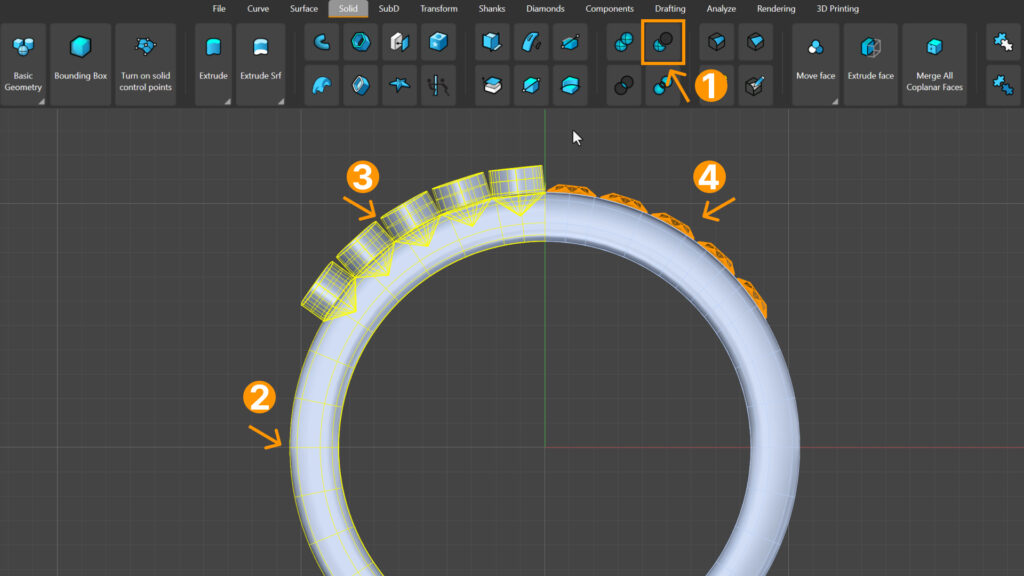
Task: Switch to the Diamonds tab
Action: tap(545, 8)
